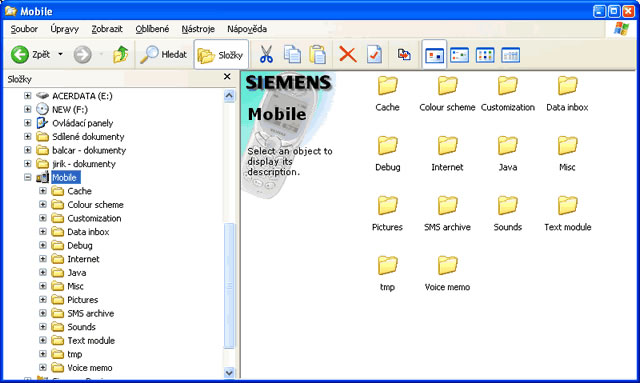Image resolution: width=640 pixels, height=383 pixels.
Task: Select ACERDATA (E:) in the folder tree
Action: click(x=82, y=96)
